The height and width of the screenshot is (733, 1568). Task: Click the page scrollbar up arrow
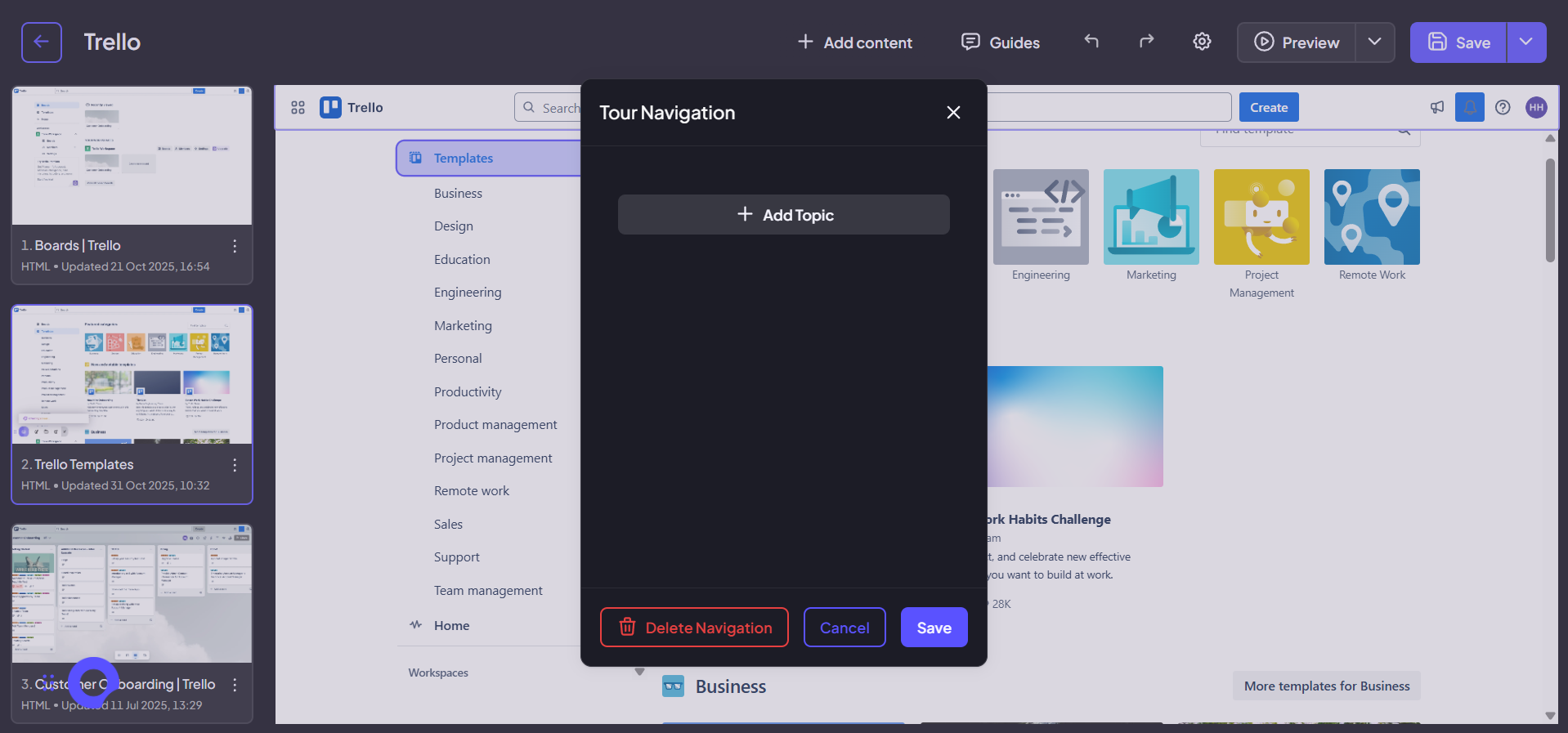(1550, 138)
